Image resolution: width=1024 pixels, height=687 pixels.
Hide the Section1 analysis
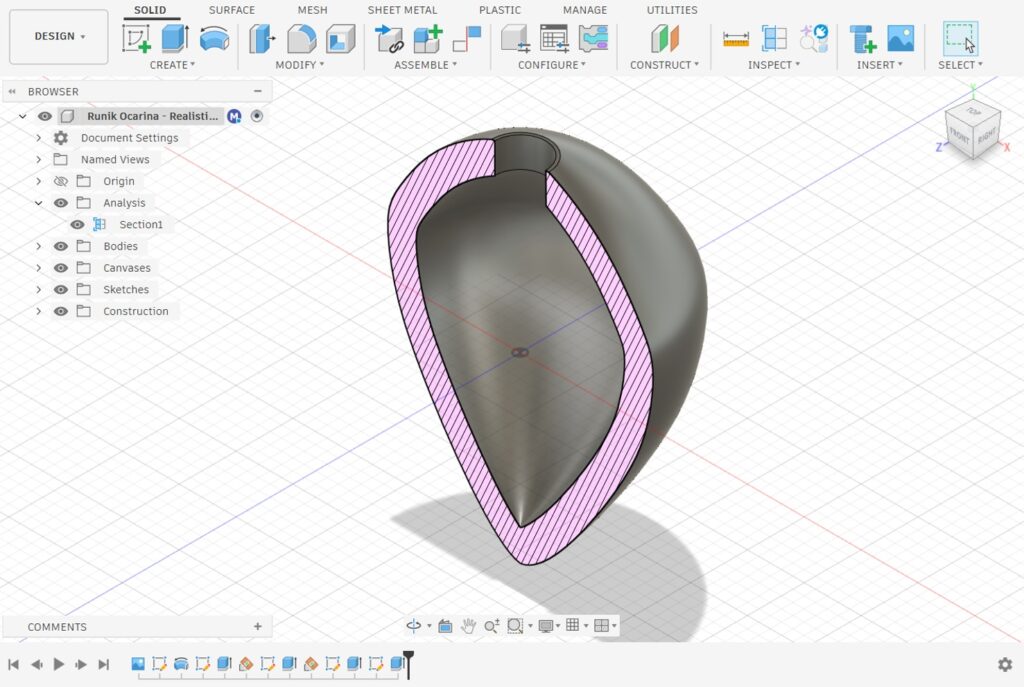coord(77,225)
